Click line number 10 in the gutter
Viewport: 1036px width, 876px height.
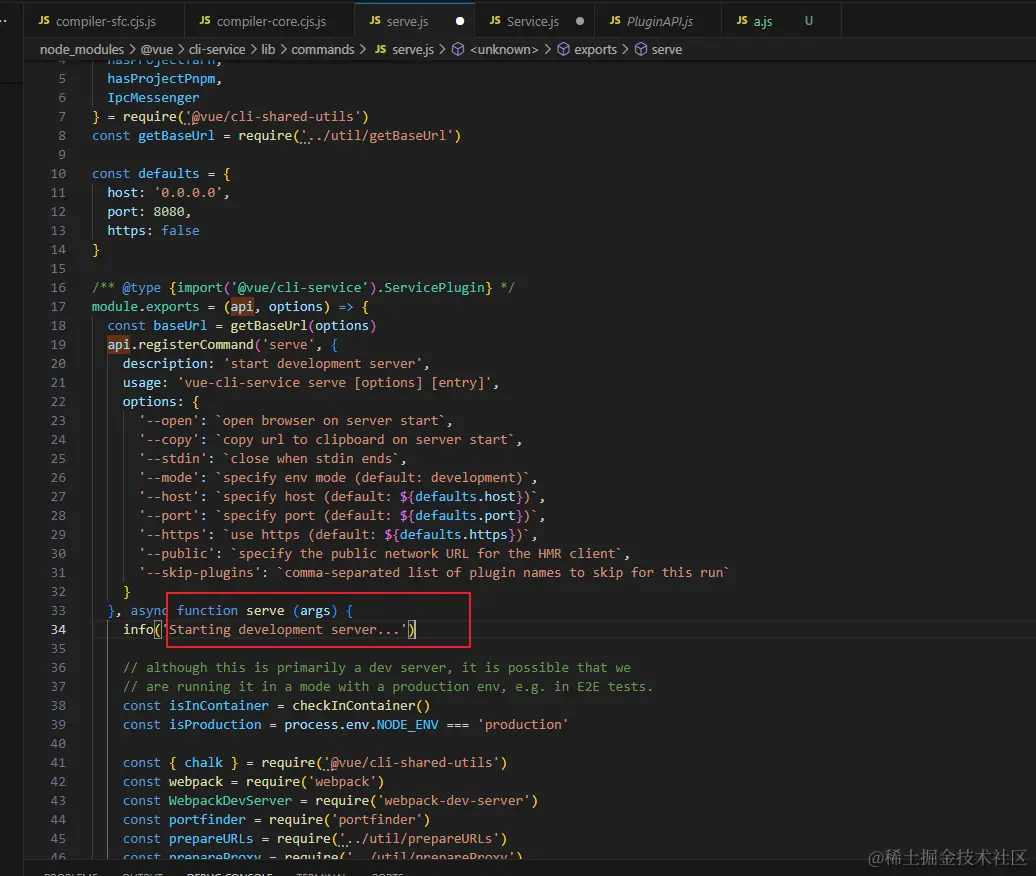[x=58, y=174]
